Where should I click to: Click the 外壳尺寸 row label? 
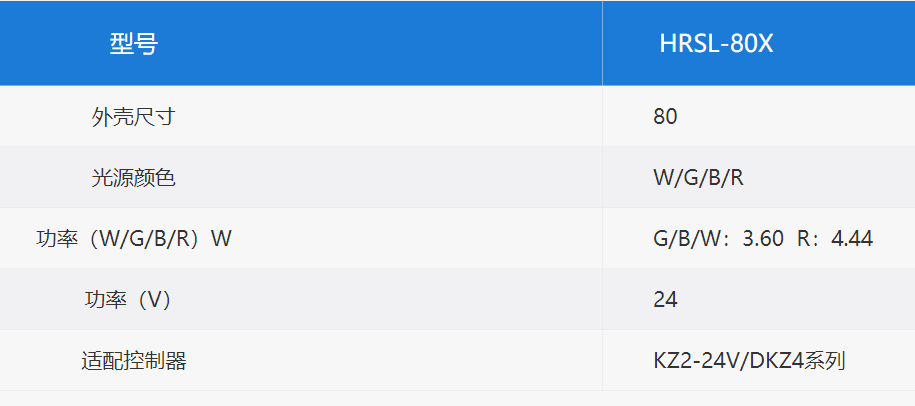[134, 117]
